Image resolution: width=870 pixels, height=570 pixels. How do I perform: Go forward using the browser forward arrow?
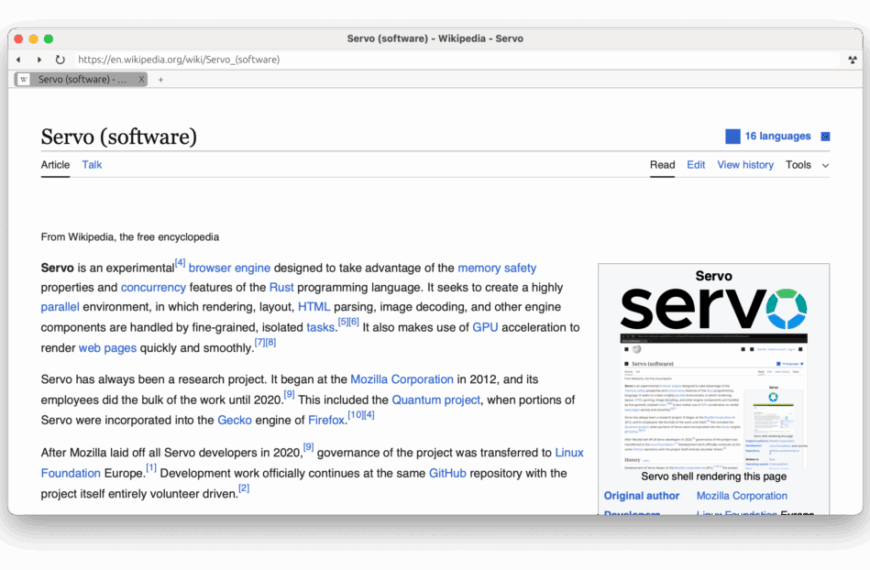(39, 59)
